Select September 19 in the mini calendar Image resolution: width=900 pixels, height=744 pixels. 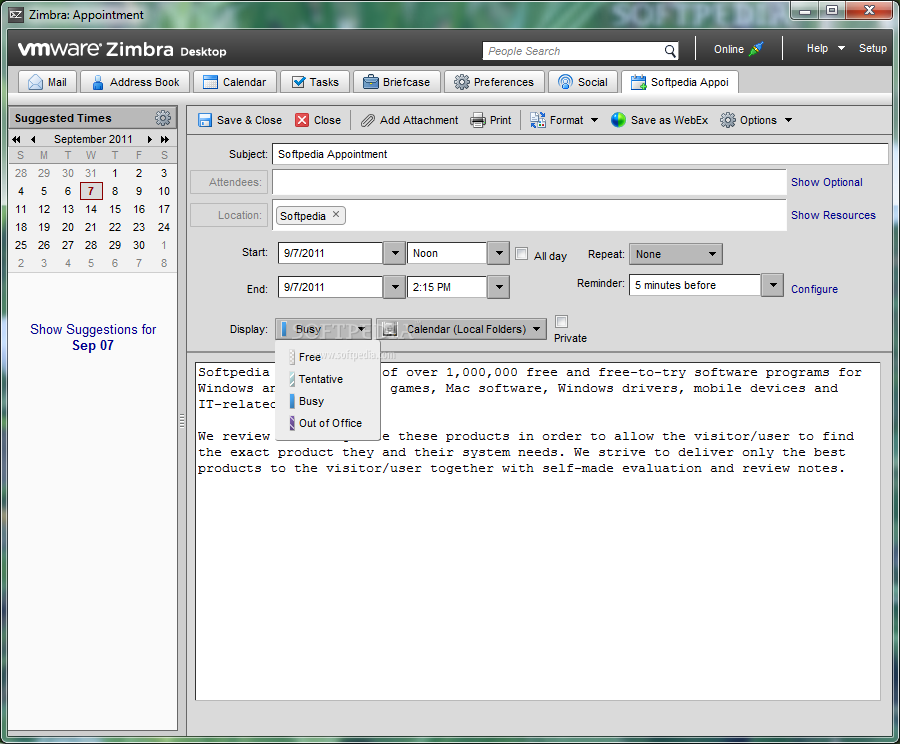(x=44, y=227)
